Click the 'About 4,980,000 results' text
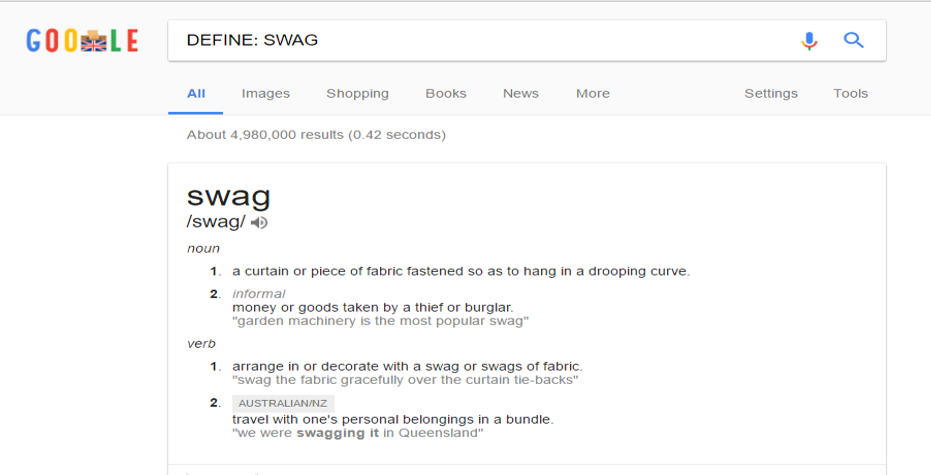The height and width of the screenshot is (475, 931). pyautogui.click(x=316, y=134)
